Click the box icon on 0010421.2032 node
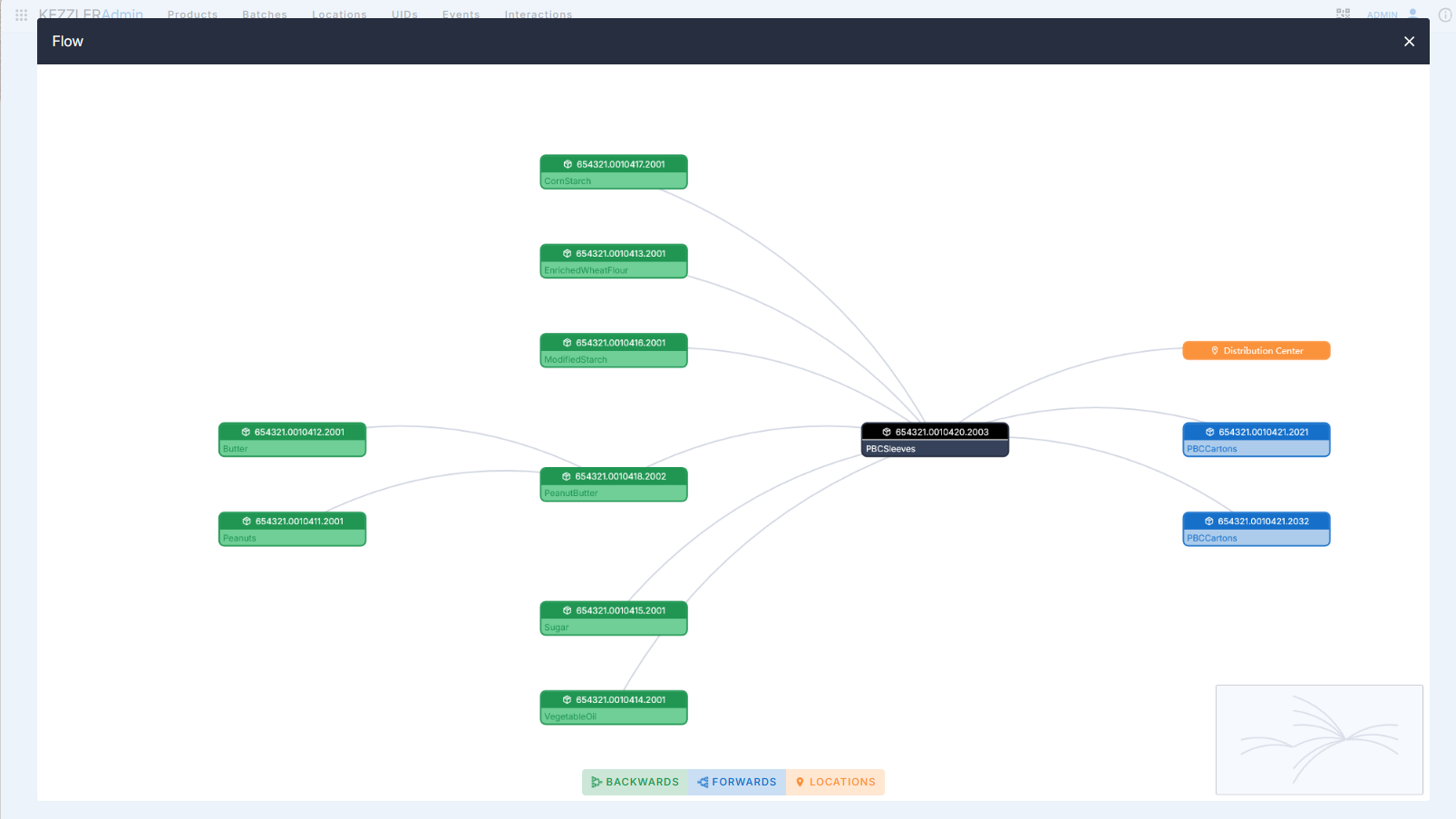This screenshot has height=819, width=1456. 1208,522
